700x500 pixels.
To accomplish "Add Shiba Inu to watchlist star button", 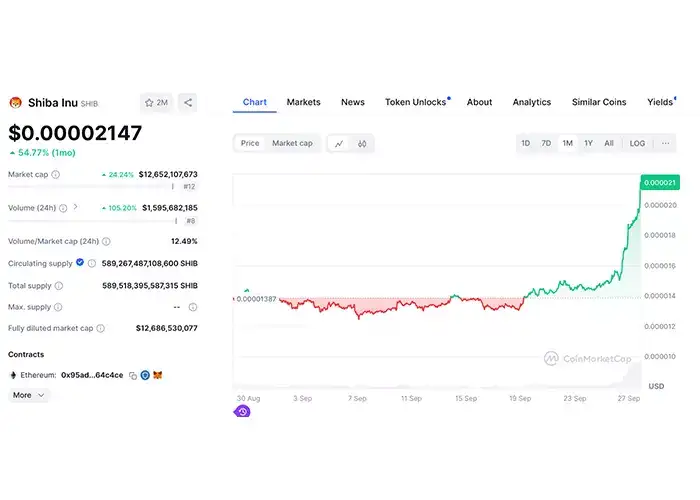I will (x=156, y=102).
